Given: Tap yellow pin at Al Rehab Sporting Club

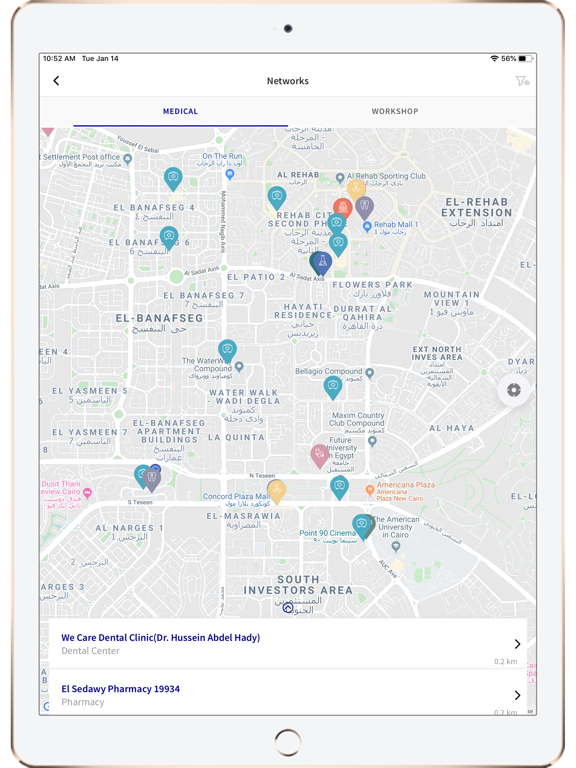Looking at the screenshot, I should 356,190.
